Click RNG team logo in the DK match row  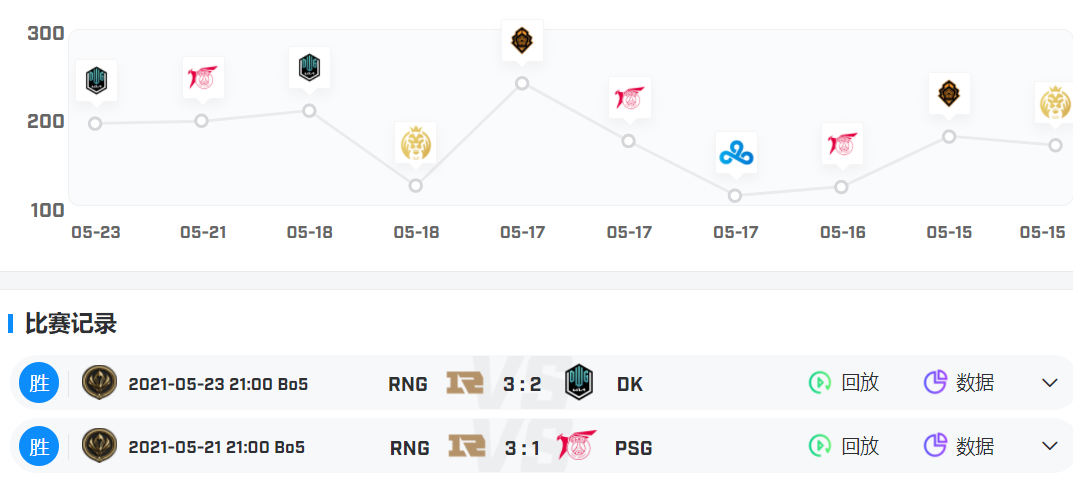pos(465,383)
